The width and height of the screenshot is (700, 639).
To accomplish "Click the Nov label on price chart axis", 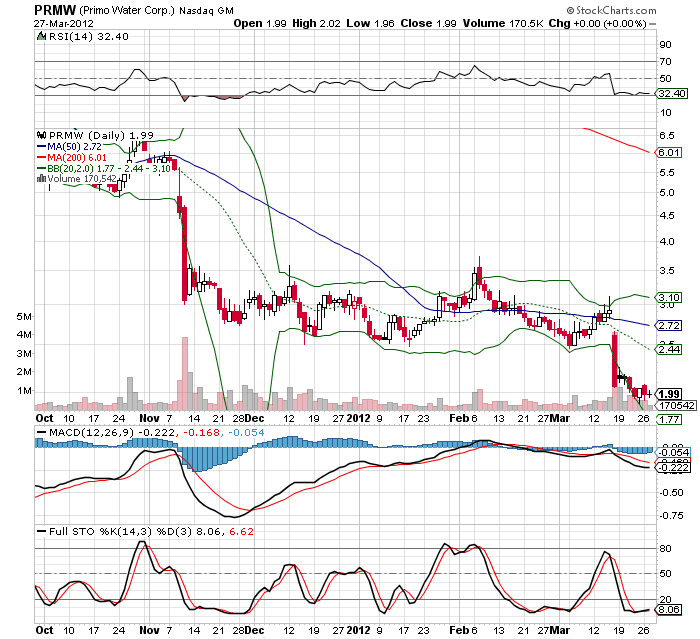I will pyautogui.click(x=149, y=418).
